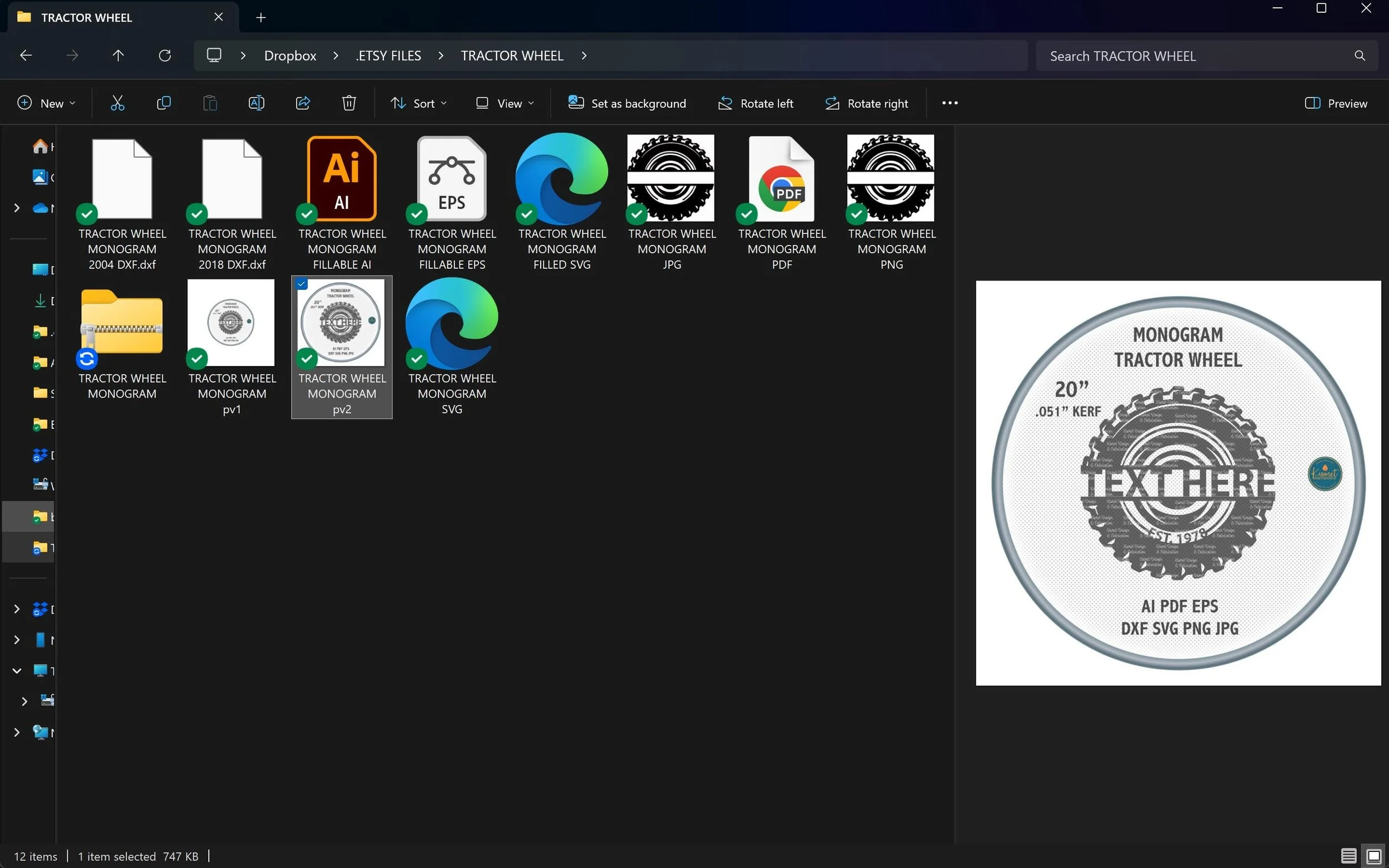Select the FILLABLE AI file thumbnail
This screenshot has width=1389, height=868.
click(x=342, y=179)
